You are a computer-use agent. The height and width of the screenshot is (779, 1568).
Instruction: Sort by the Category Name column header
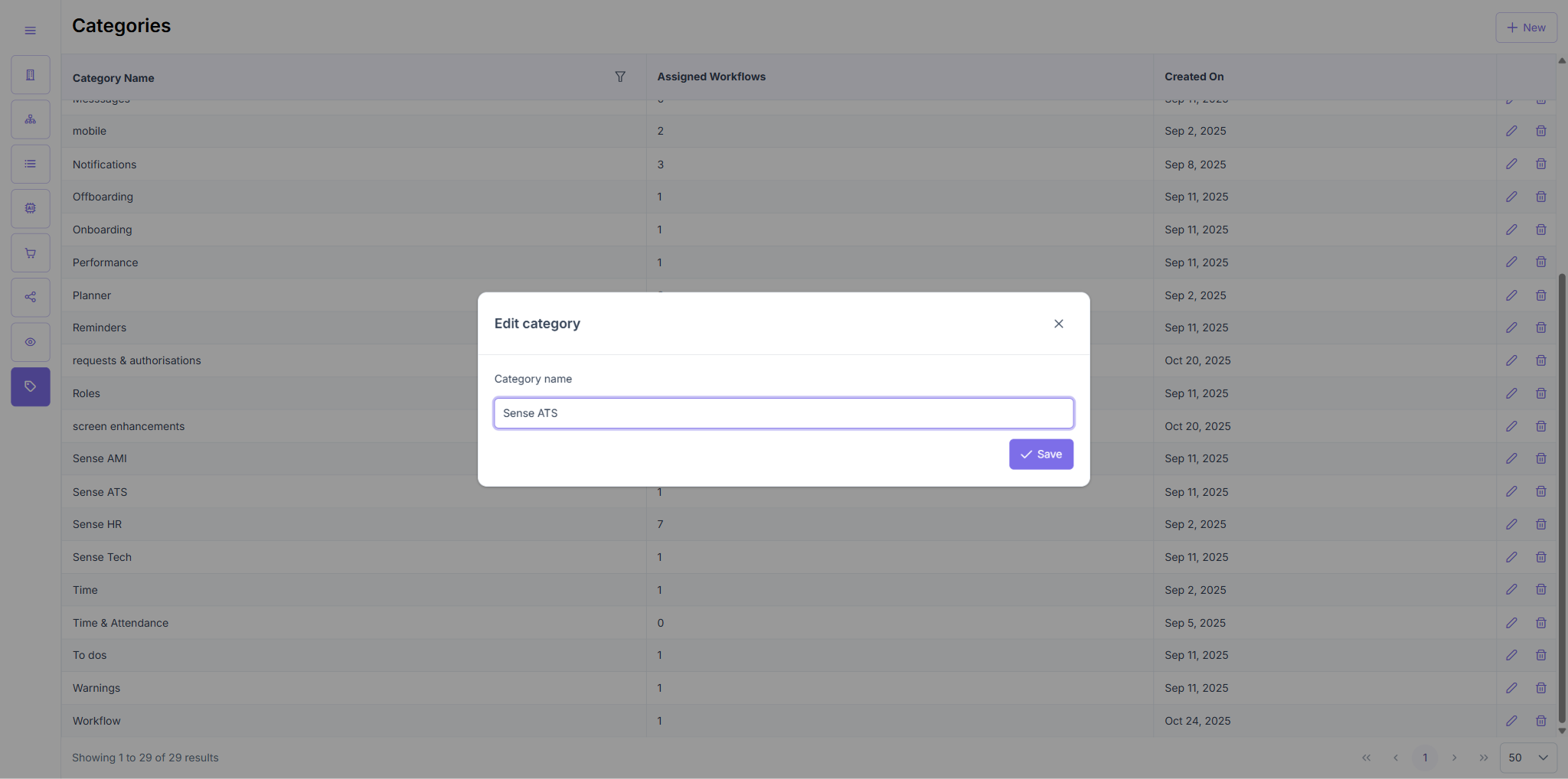pyautogui.click(x=113, y=78)
